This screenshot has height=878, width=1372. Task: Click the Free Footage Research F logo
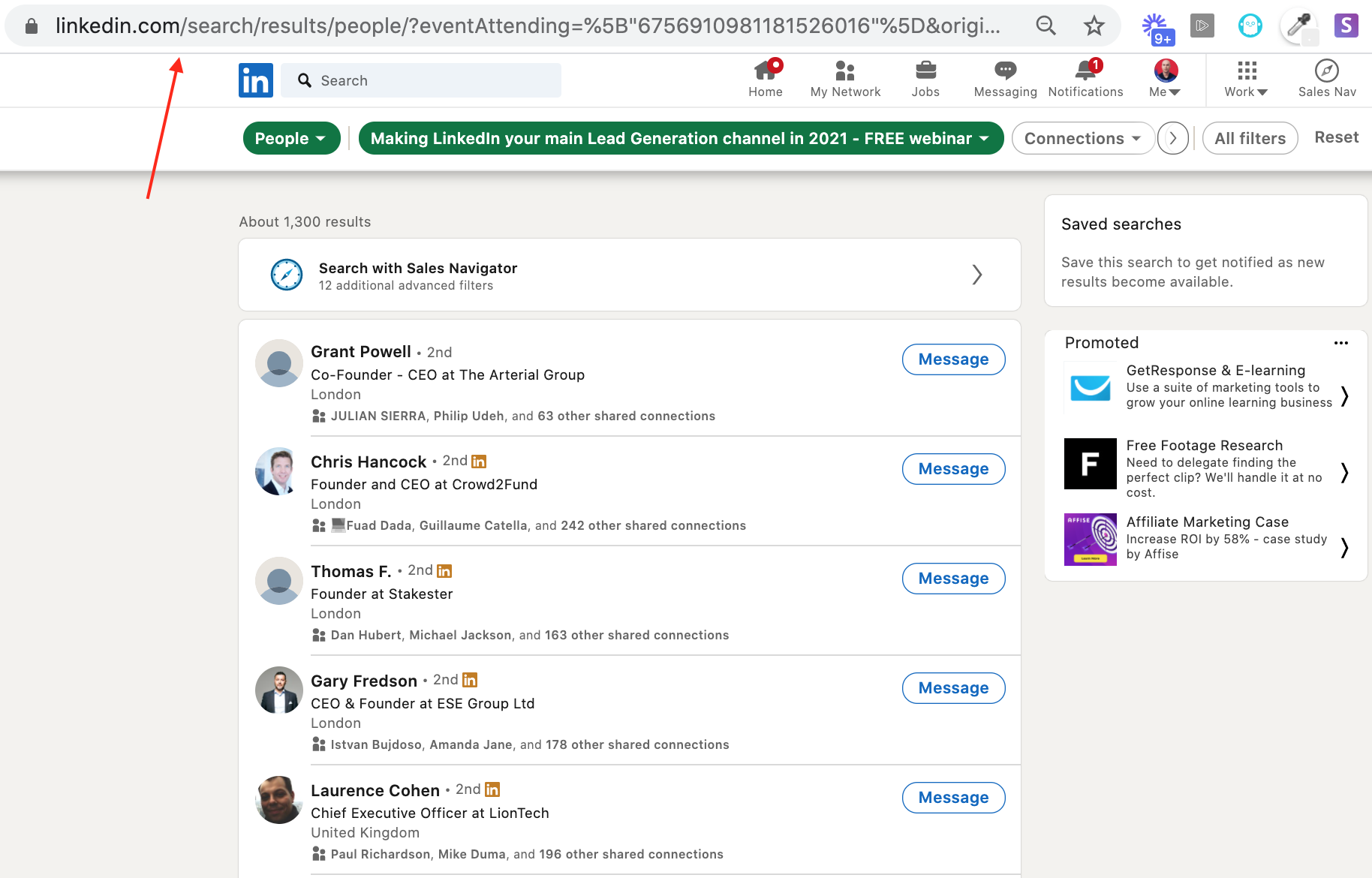(x=1091, y=464)
